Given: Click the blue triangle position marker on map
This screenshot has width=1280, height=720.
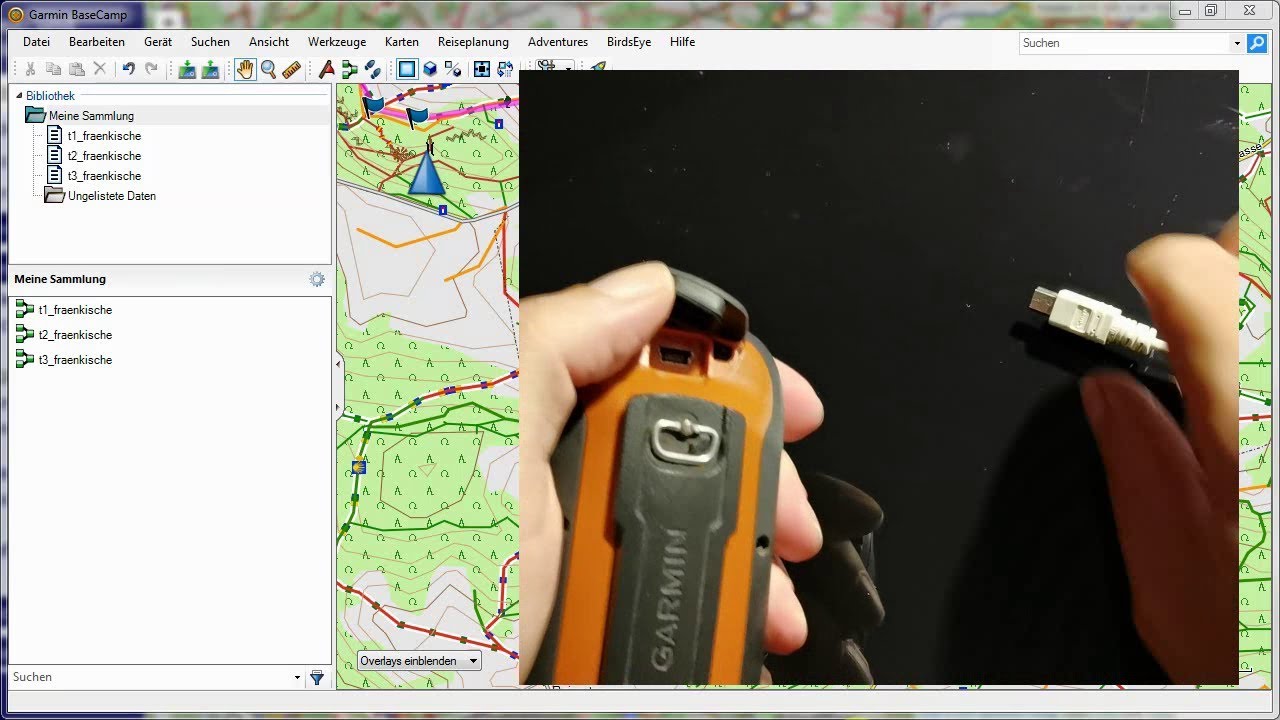Looking at the screenshot, I should [427, 172].
